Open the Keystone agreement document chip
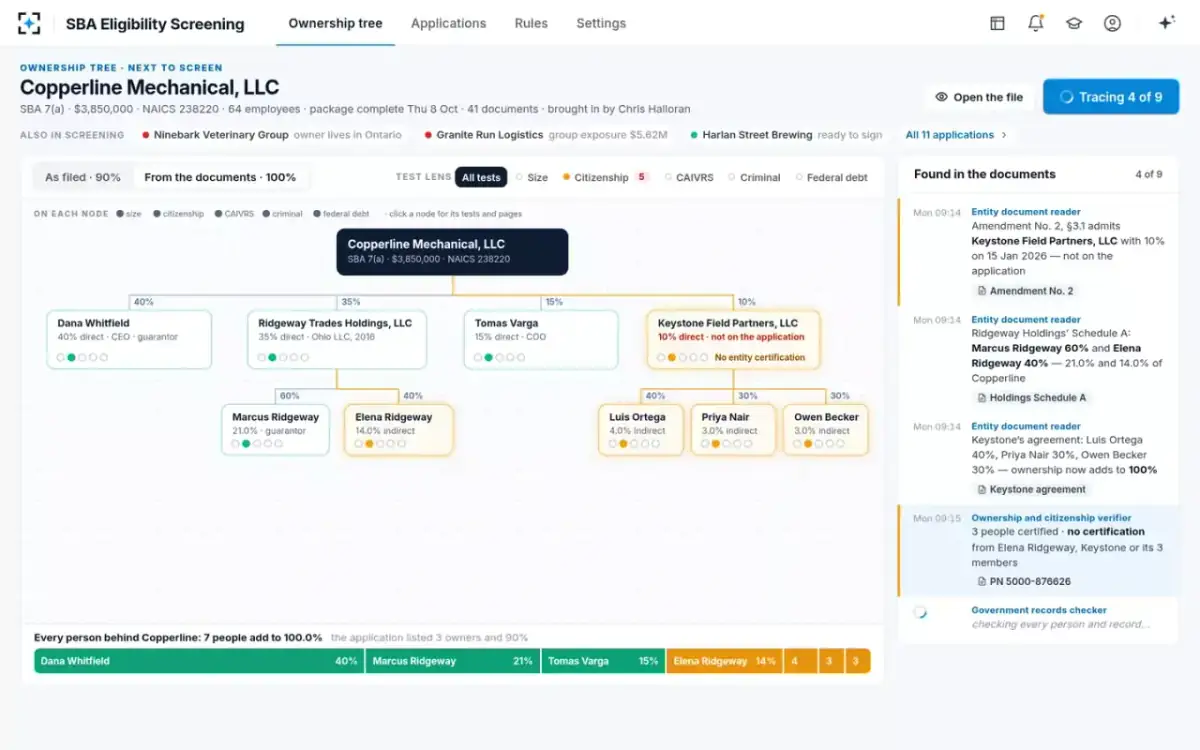This screenshot has height=750, width=1200. [x=1030, y=489]
